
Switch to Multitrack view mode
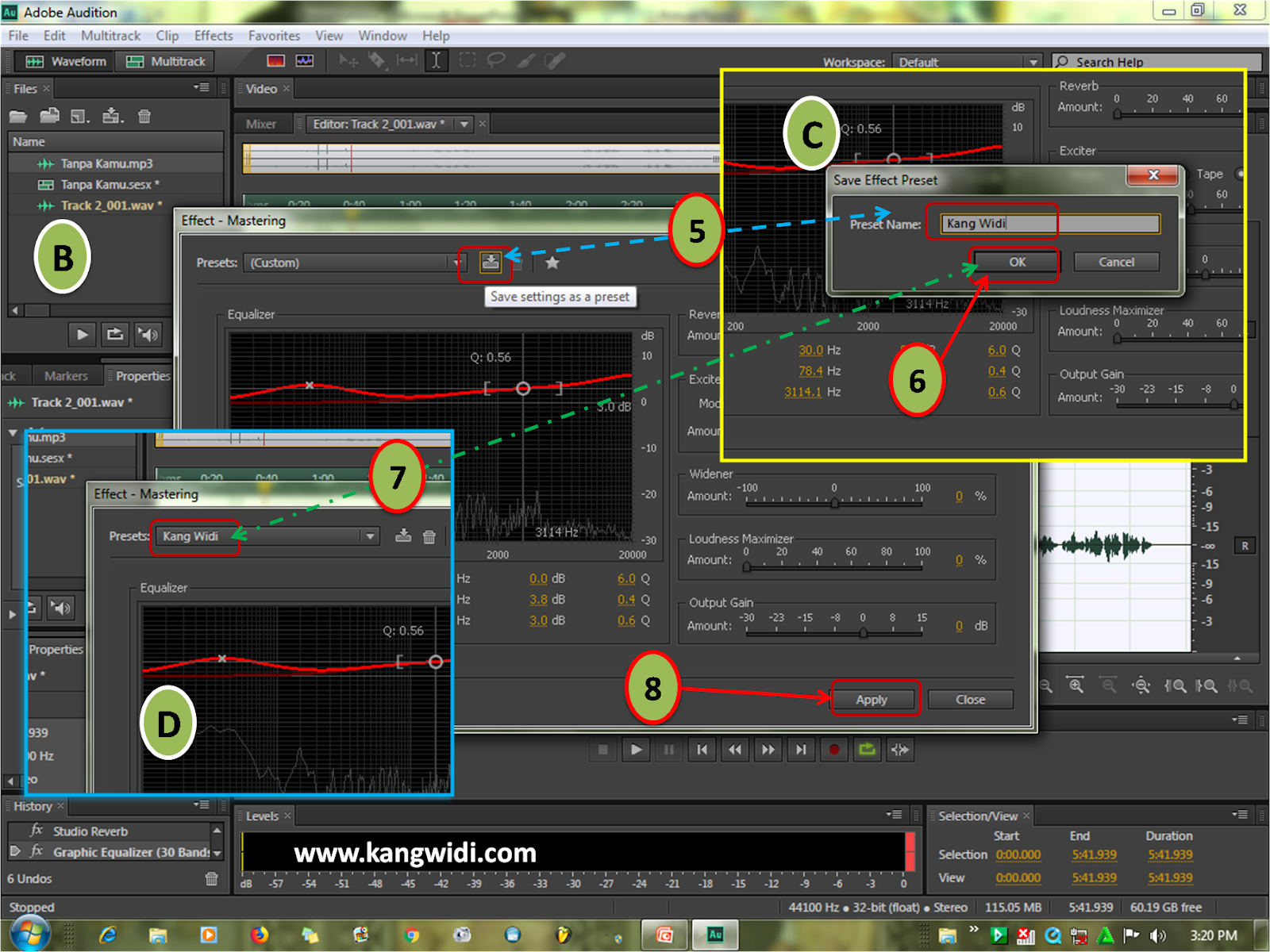(164, 61)
